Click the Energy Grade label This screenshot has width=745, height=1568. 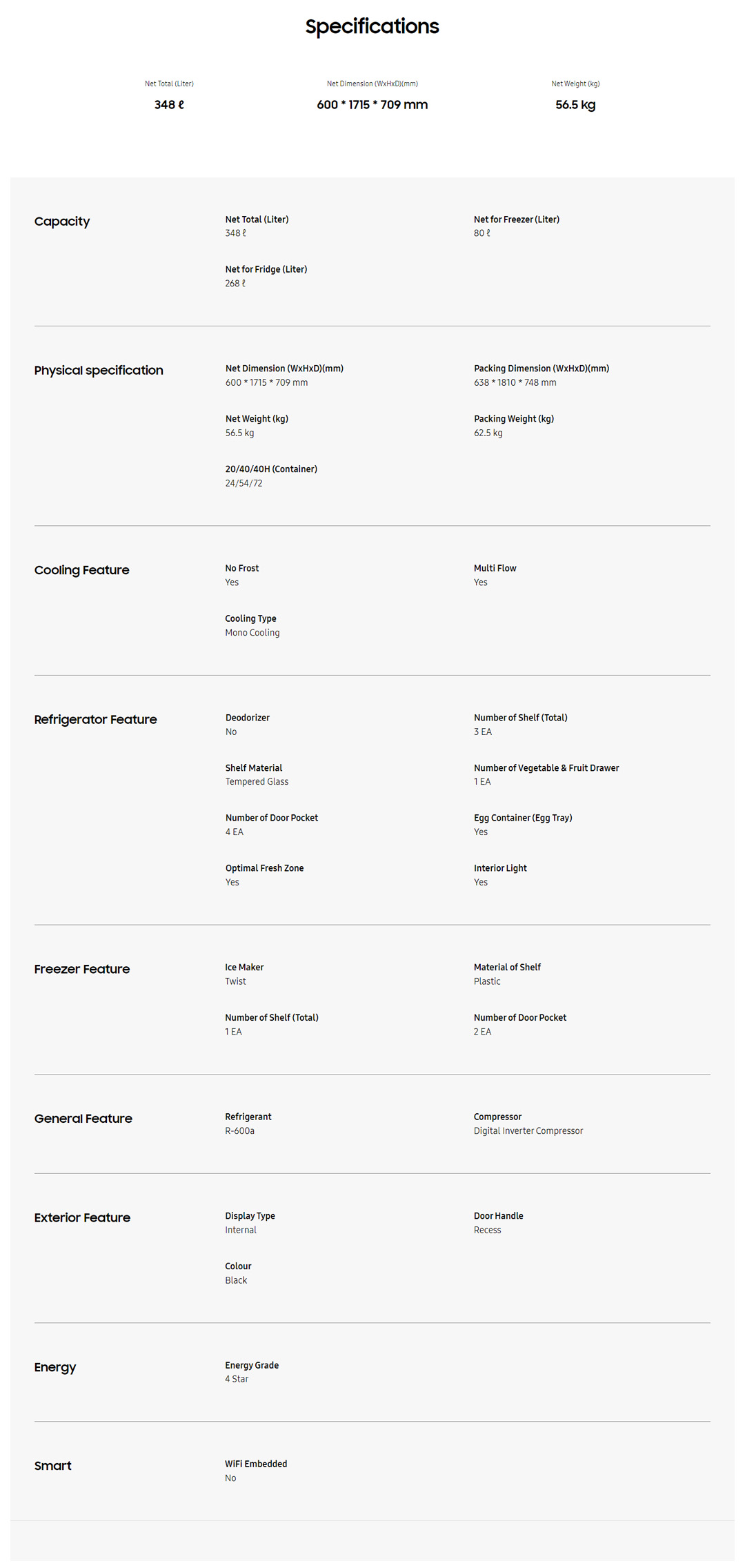[252, 1365]
